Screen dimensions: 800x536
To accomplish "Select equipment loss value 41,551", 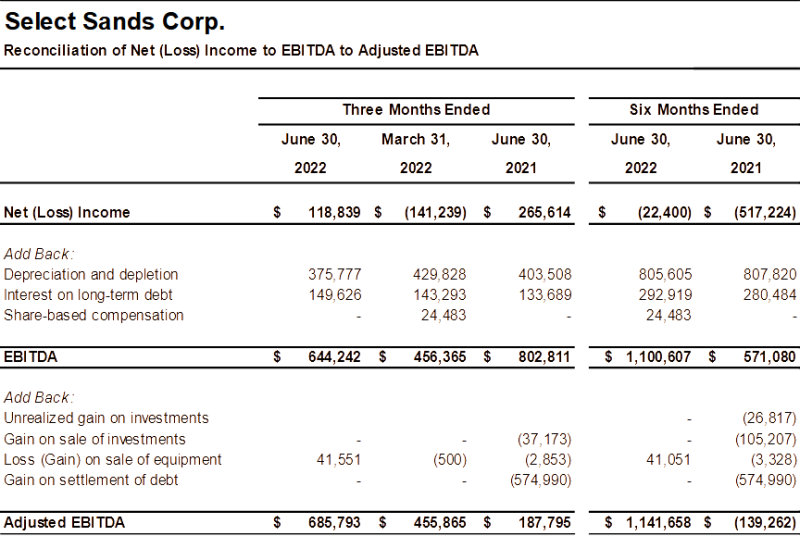I will (x=339, y=460).
